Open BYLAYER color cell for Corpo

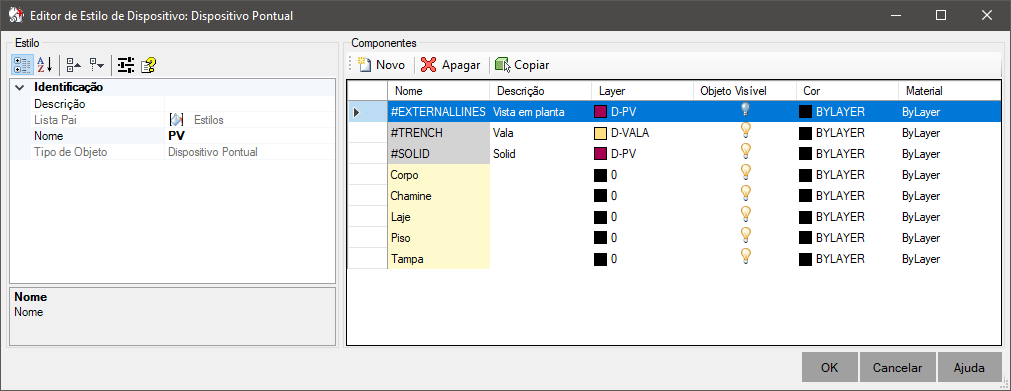point(847,175)
